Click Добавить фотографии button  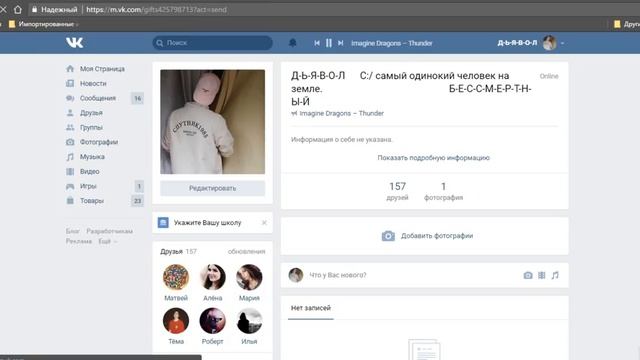[427, 236]
